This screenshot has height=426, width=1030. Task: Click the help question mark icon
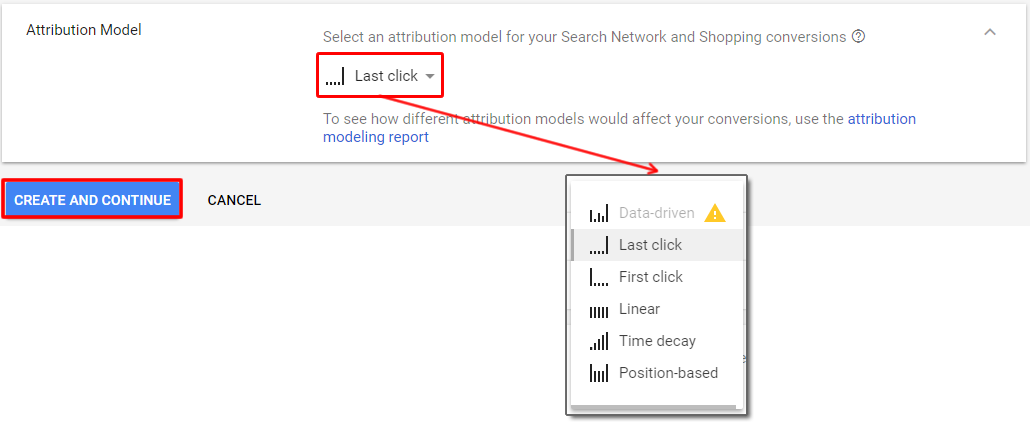coord(858,37)
